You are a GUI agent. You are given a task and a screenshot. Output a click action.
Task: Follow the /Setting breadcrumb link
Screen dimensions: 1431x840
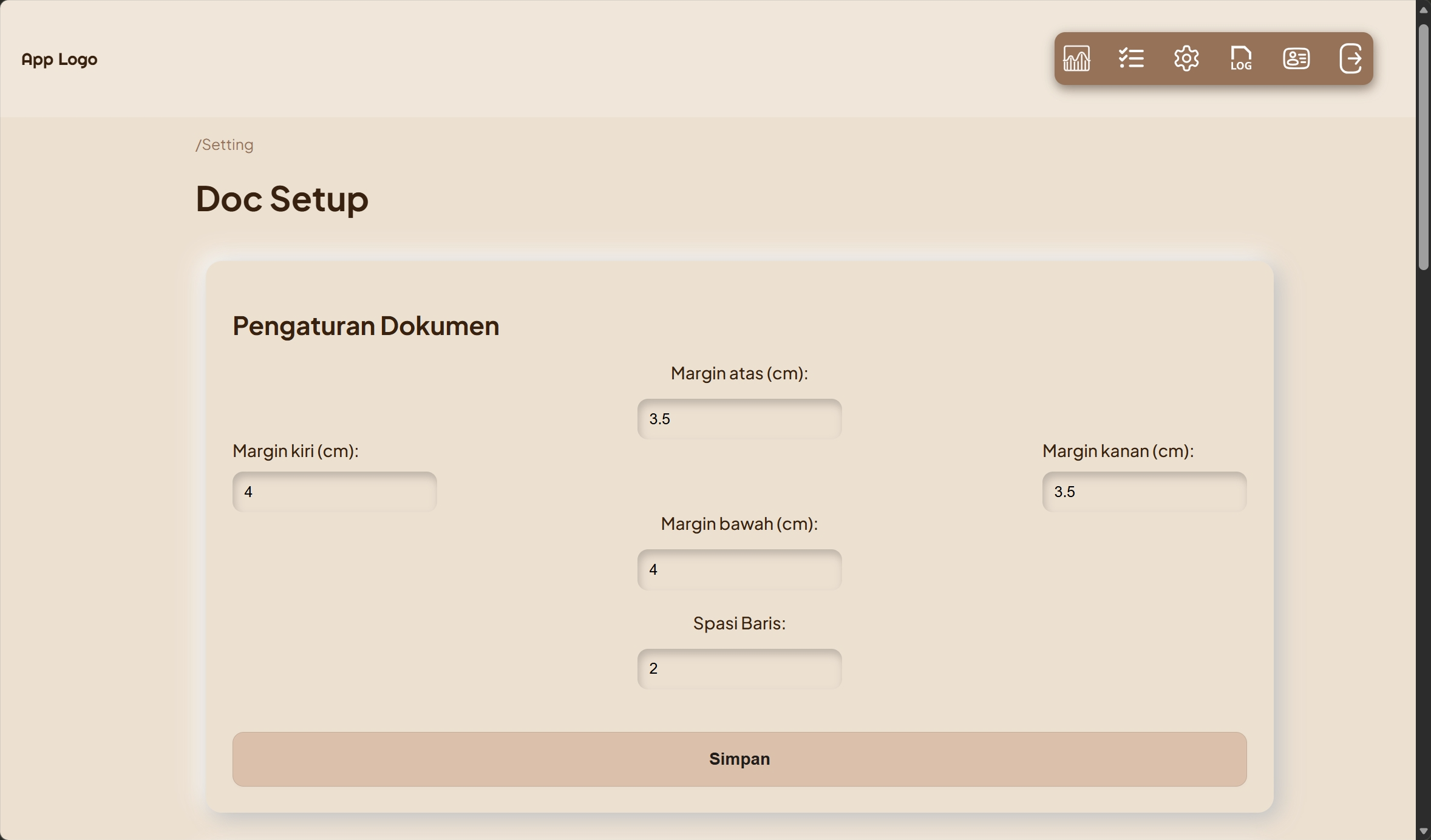(225, 144)
